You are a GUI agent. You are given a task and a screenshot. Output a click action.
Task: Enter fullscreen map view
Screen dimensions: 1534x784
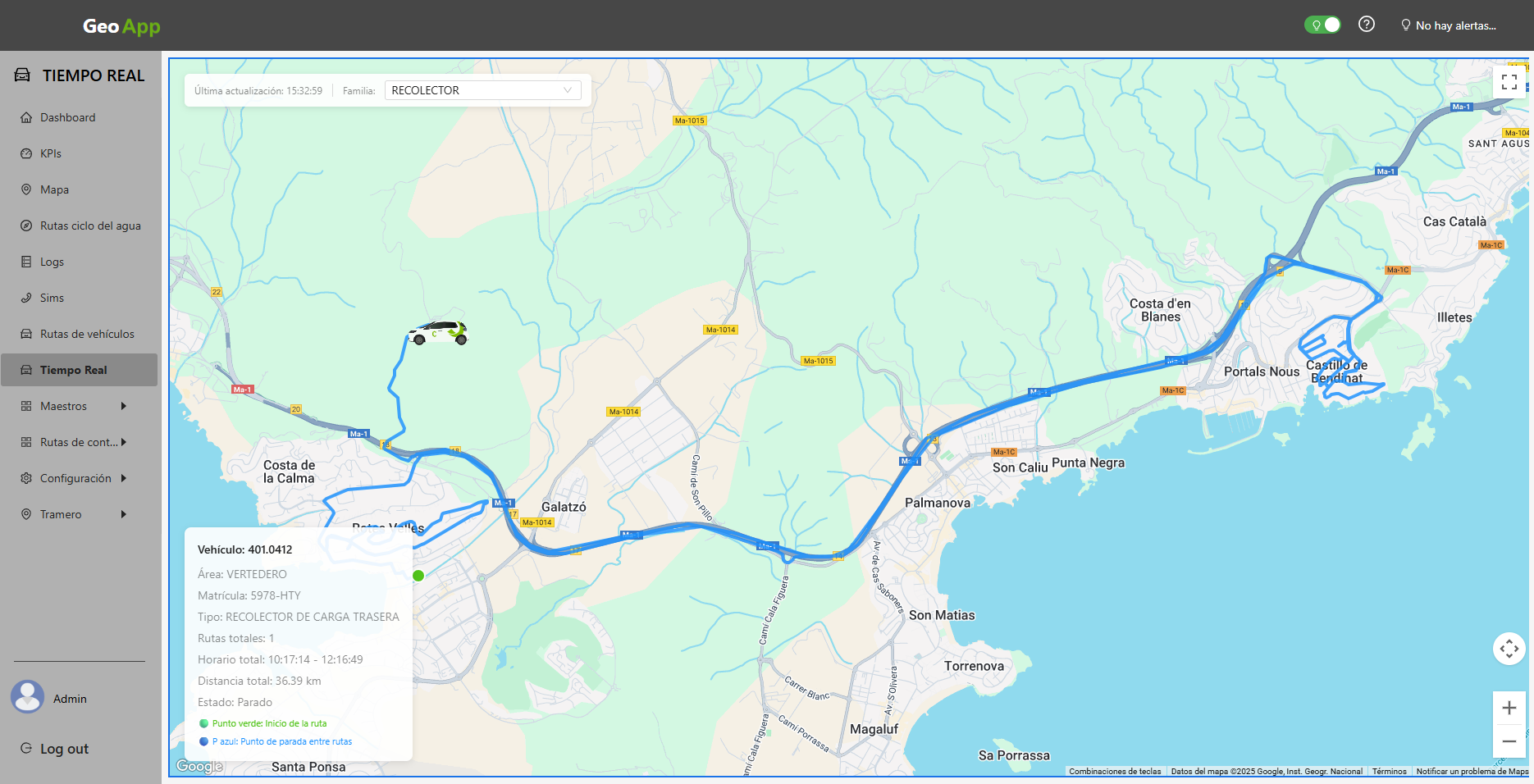[1509, 82]
